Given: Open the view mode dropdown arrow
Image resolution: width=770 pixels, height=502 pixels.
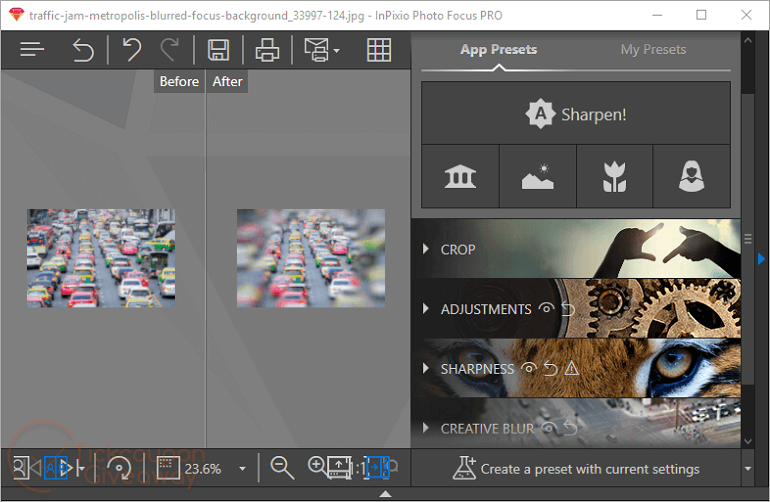Looking at the screenshot, I should [x=81, y=468].
